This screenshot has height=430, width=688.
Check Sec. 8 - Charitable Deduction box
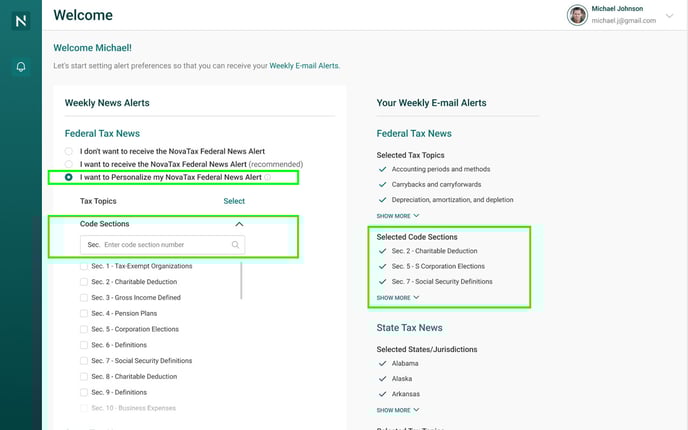[84, 376]
